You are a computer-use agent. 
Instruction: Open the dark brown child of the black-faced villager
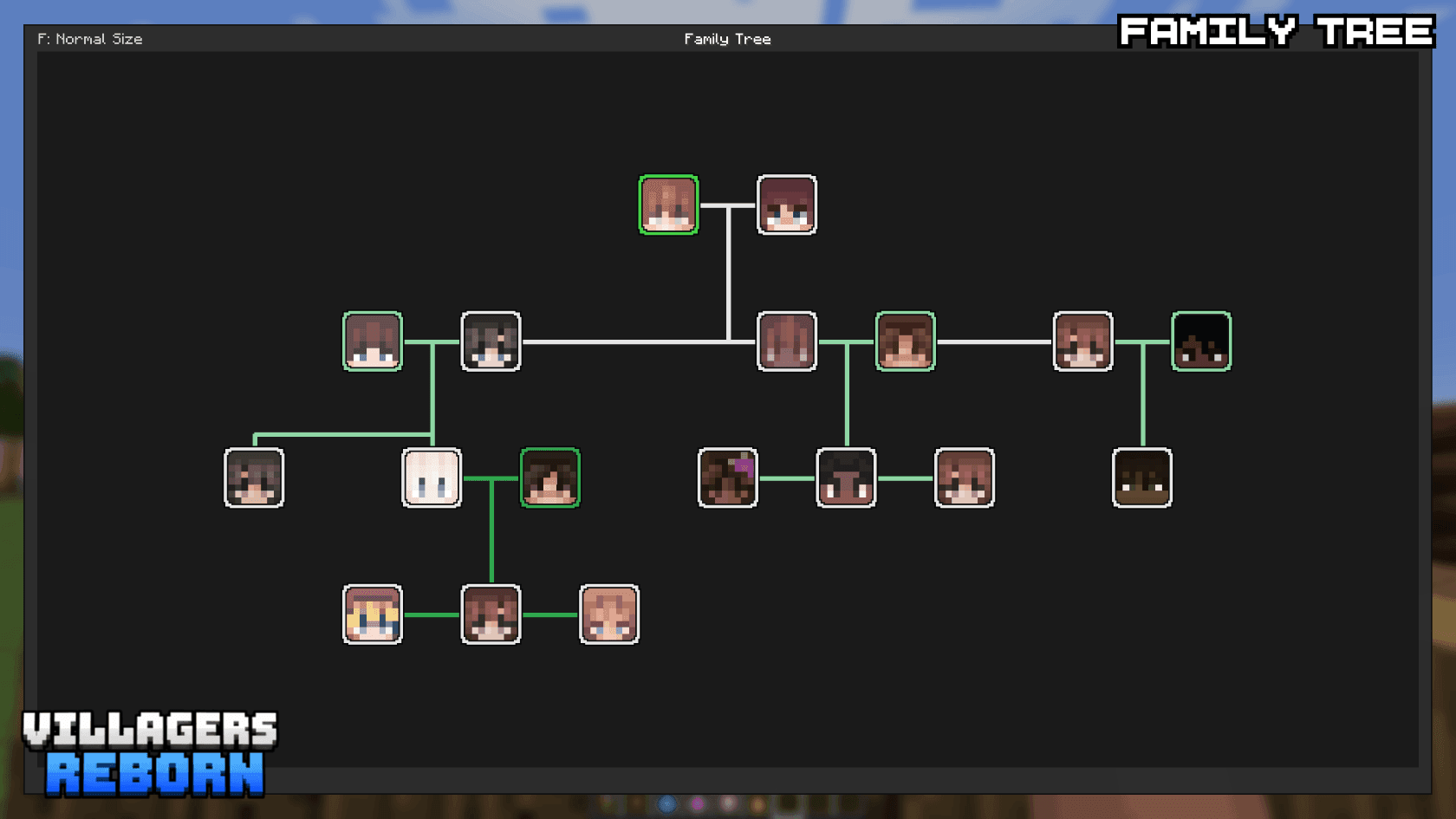1142,478
